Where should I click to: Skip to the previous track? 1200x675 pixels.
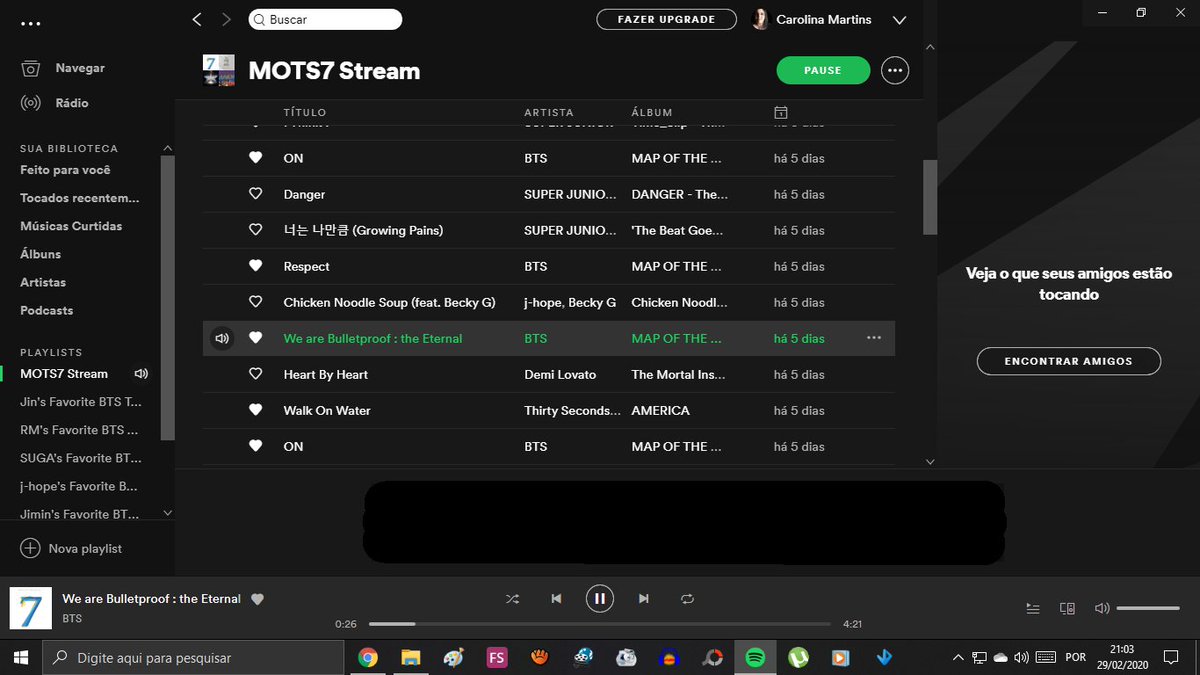(x=556, y=599)
